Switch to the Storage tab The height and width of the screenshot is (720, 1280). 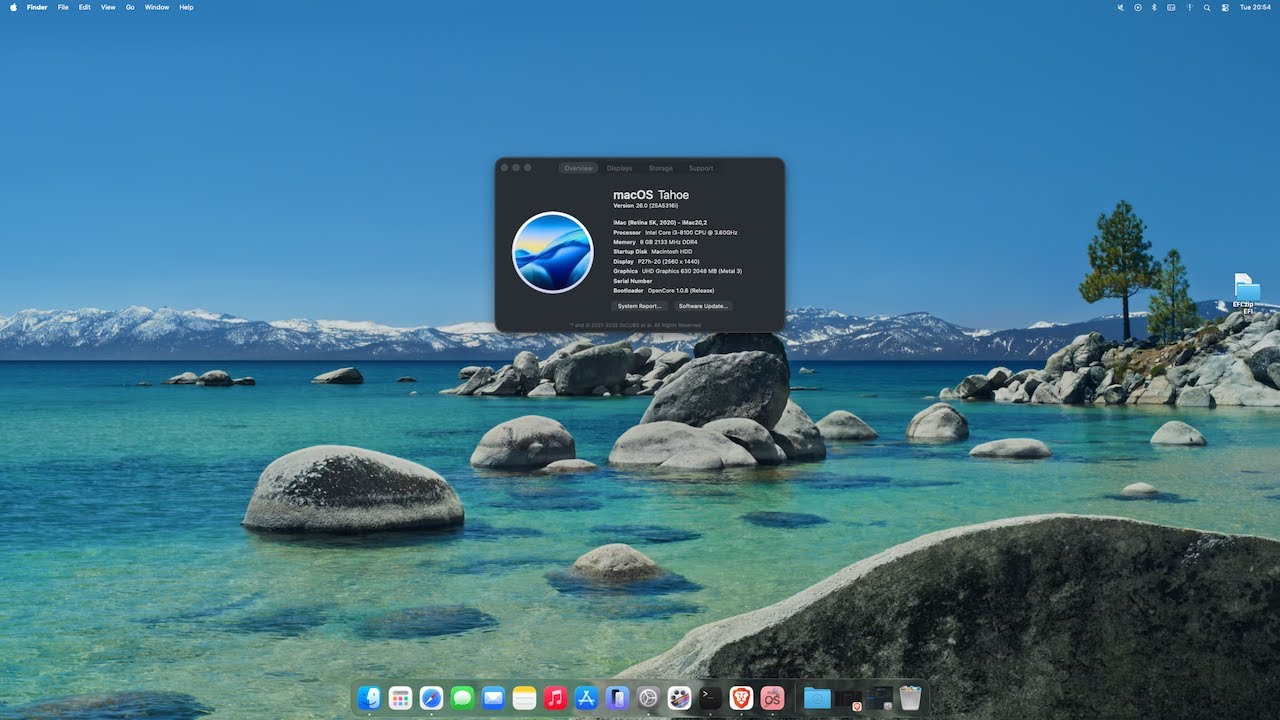point(661,168)
